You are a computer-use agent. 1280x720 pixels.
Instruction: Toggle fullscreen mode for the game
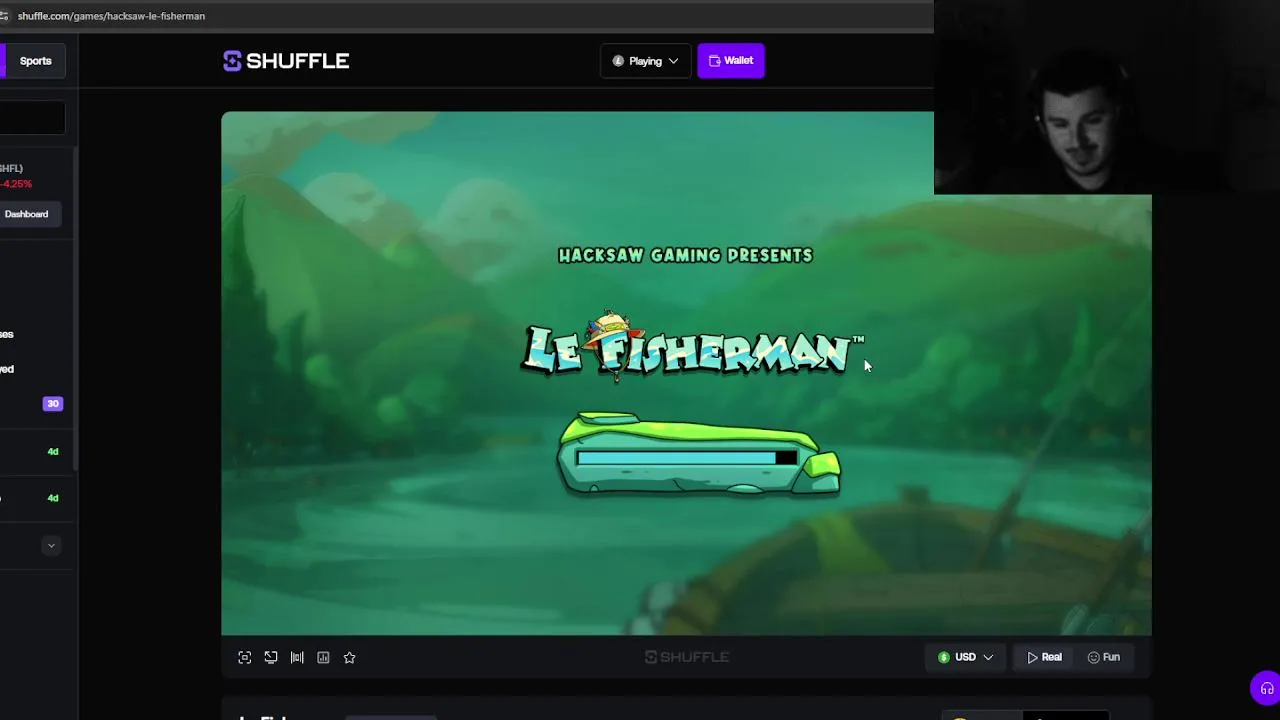(245, 657)
